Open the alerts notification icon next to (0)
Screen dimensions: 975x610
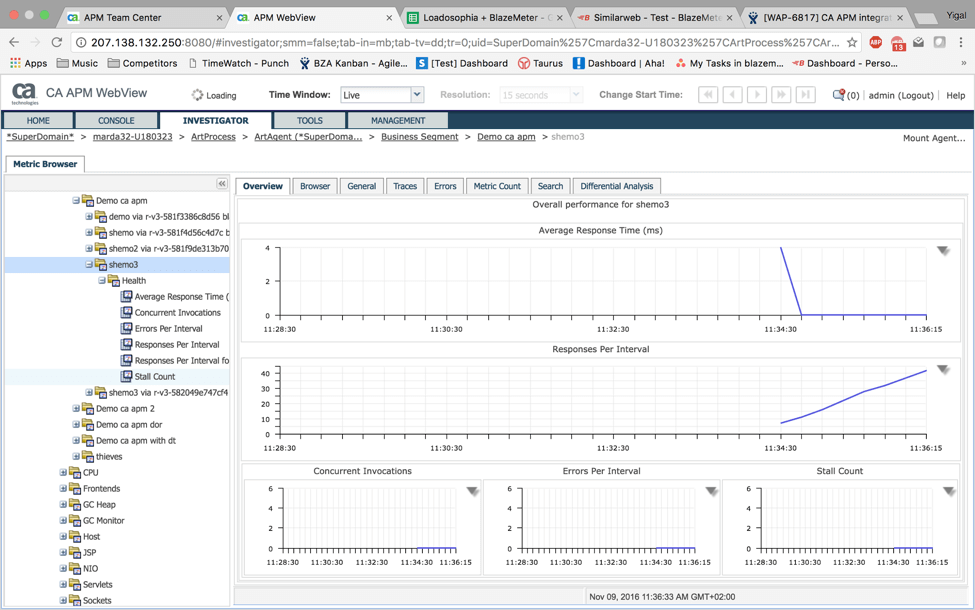839,95
